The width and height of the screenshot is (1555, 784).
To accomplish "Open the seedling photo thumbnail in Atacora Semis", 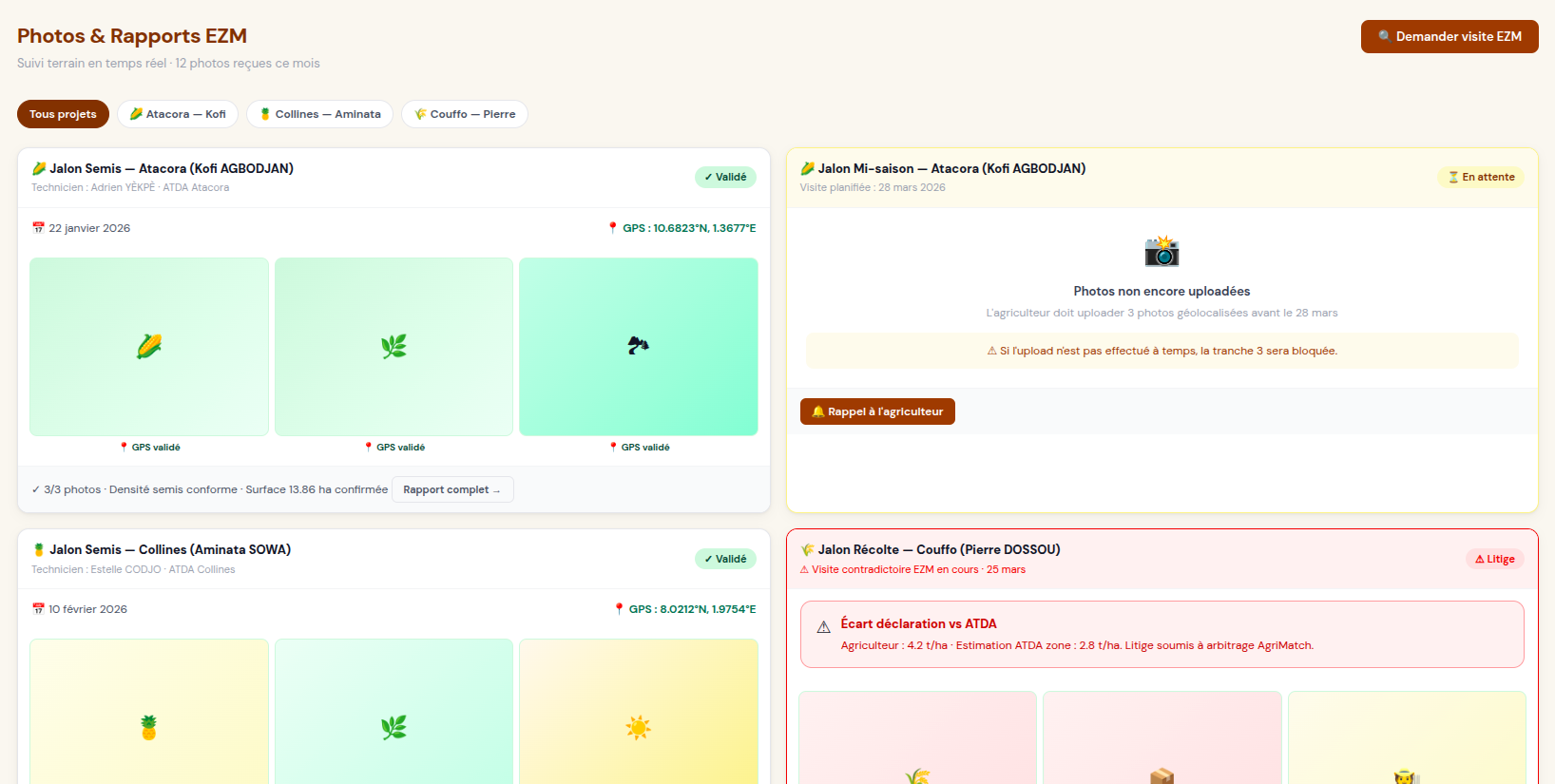I will tap(394, 347).
